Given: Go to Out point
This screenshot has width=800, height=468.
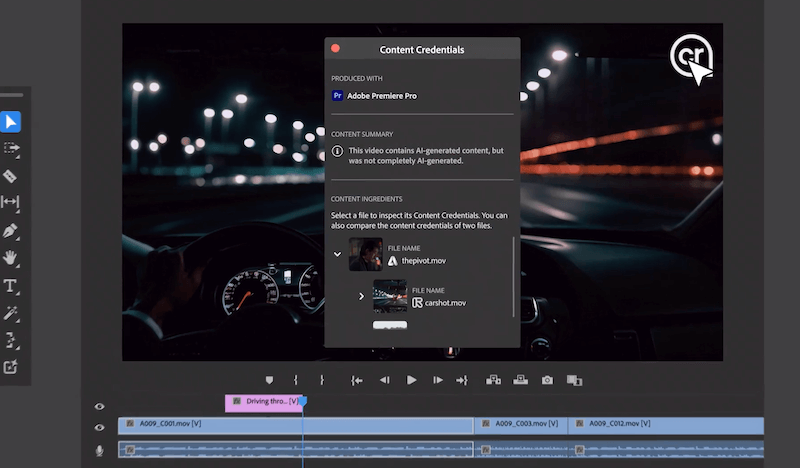Looking at the screenshot, I should pyautogui.click(x=462, y=380).
